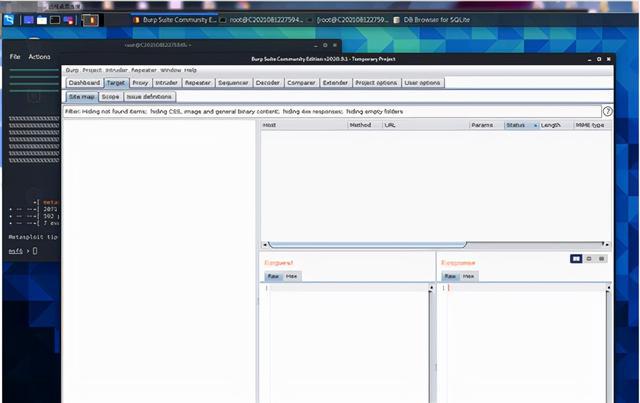Open the User options tab
Image resolution: width=640 pixels, height=403 pixels.
tap(422, 83)
